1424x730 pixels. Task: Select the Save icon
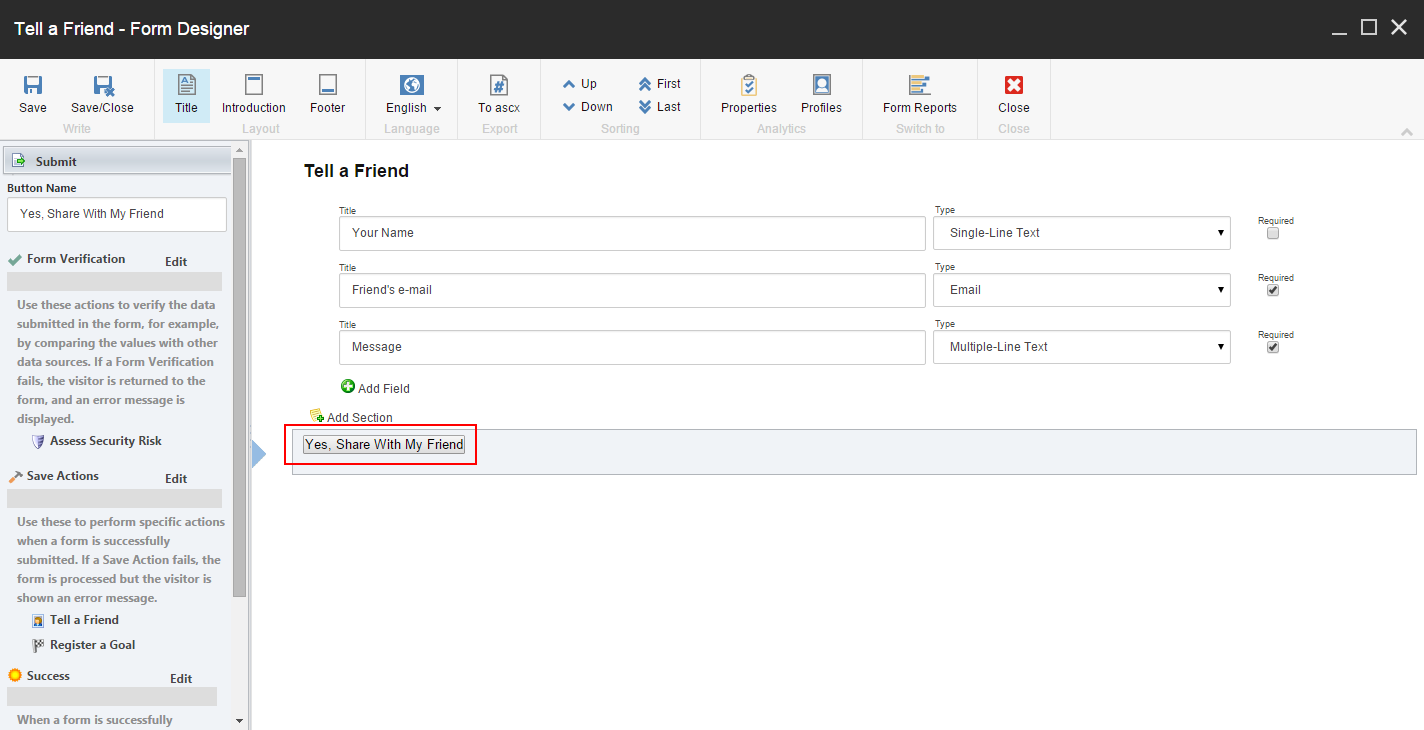click(x=32, y=95)
